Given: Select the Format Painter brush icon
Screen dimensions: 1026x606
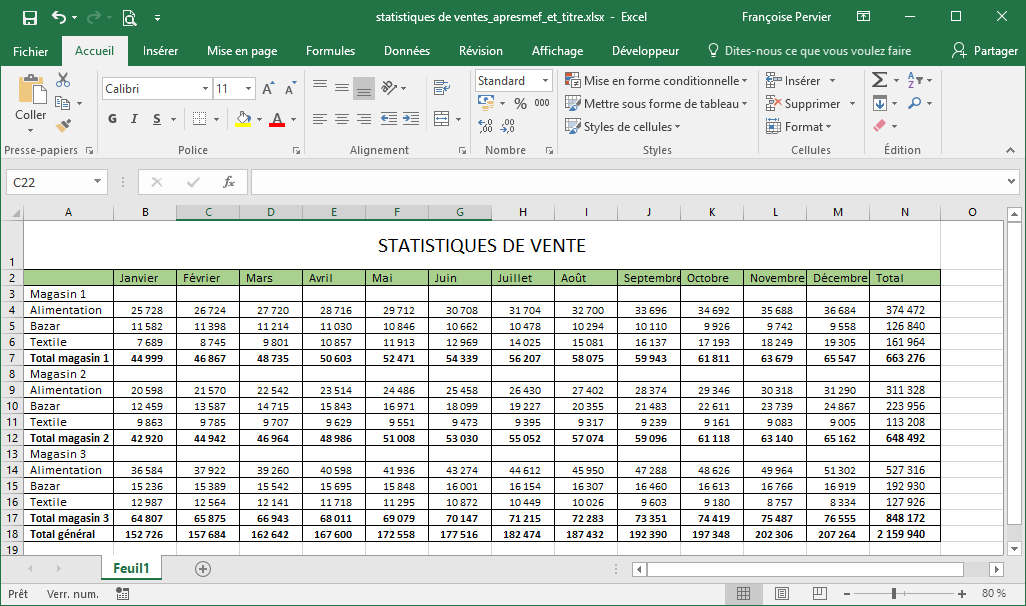Looking at the screenshot, I should click(x=63, y=126).
